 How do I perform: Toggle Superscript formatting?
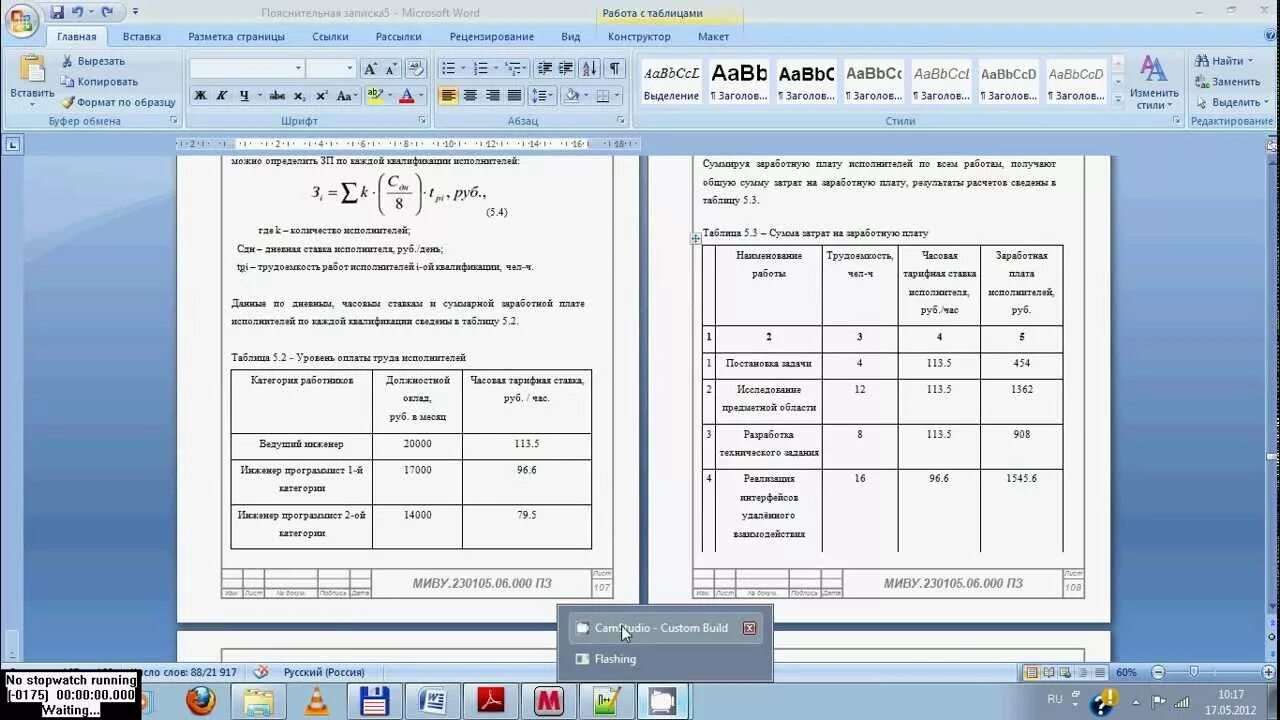point(322,96)
